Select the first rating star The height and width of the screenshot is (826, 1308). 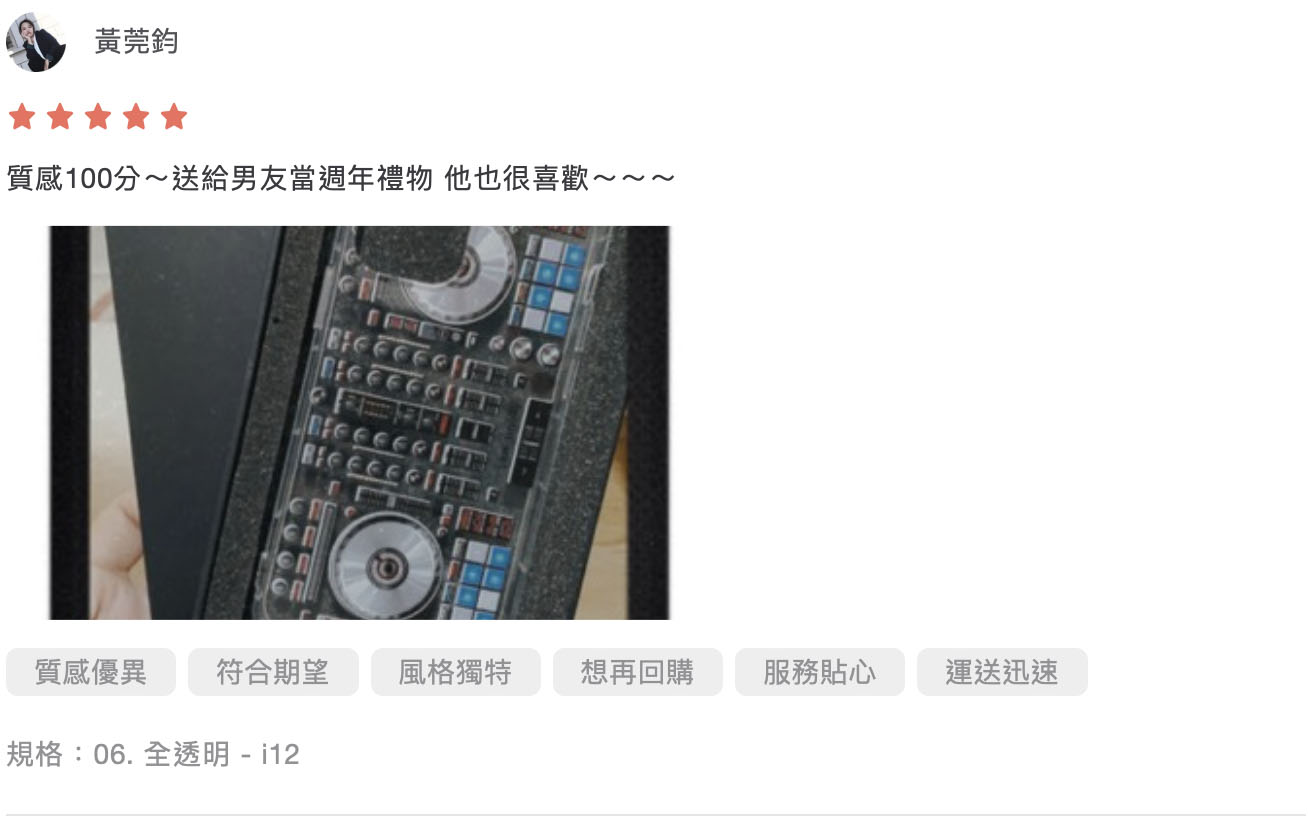tap(22, 117)
